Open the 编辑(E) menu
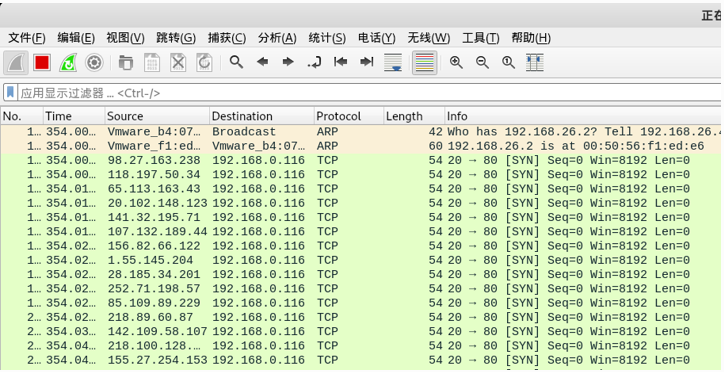 [x=76, y=38]
